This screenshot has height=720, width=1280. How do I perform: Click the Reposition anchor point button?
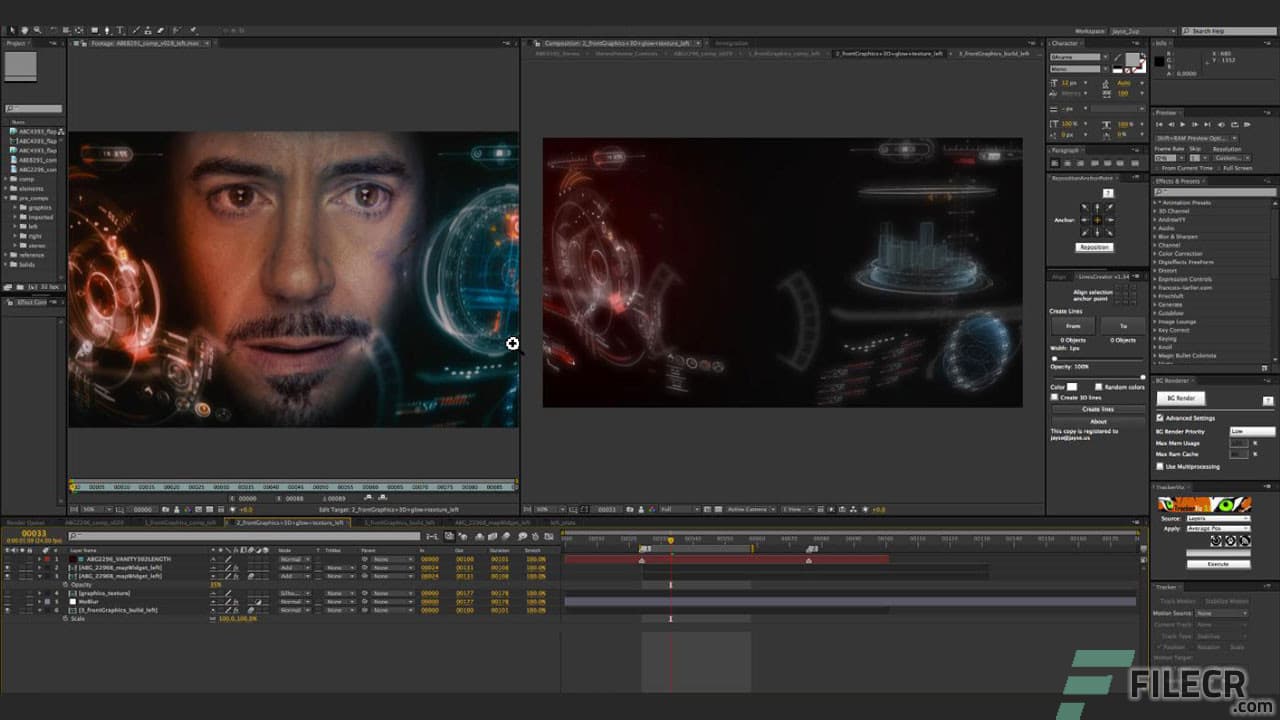[1094, 246]
